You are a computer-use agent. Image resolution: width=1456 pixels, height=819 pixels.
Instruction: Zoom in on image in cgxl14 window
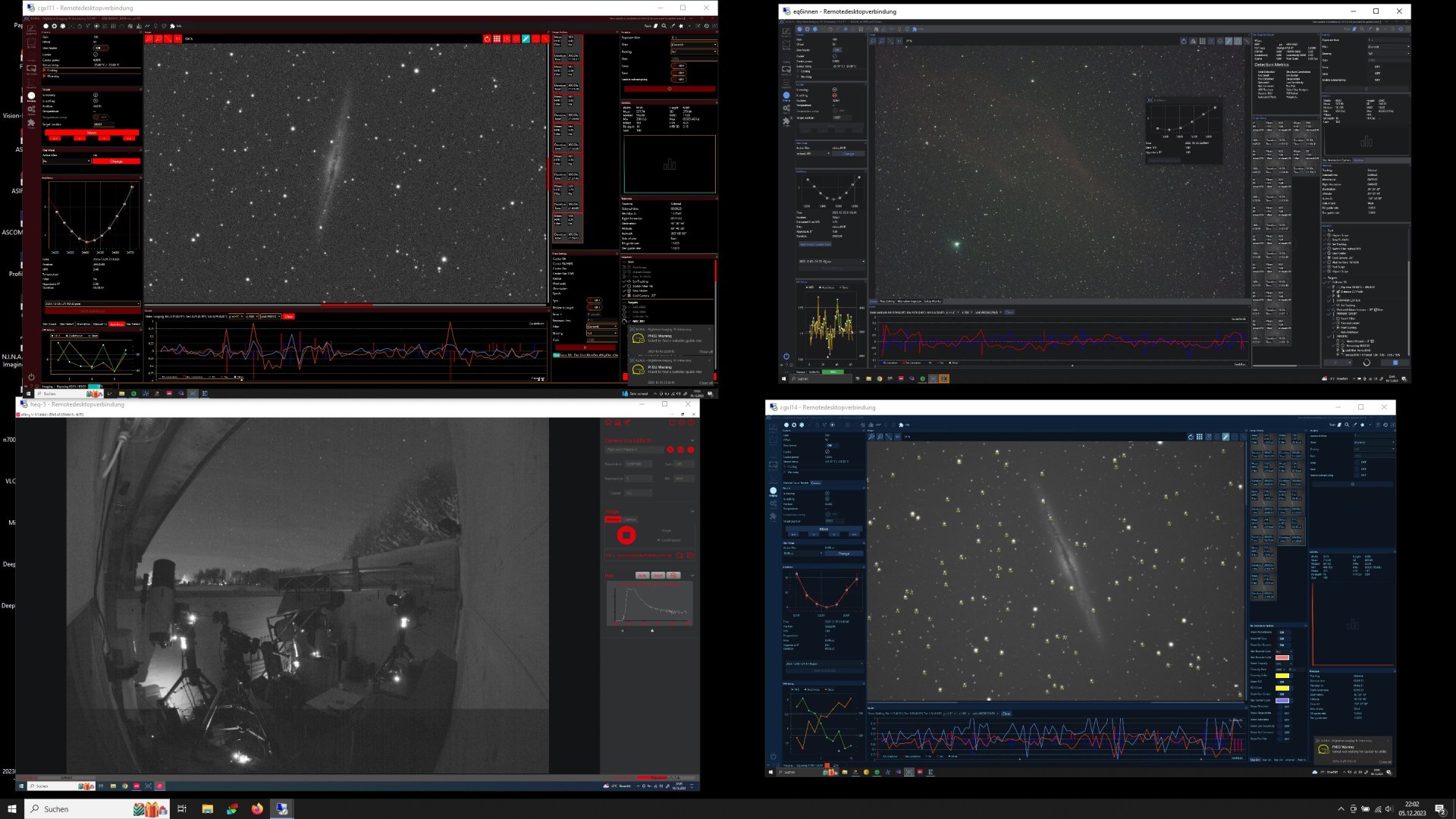pyautogui.click(x=871, y=437)
